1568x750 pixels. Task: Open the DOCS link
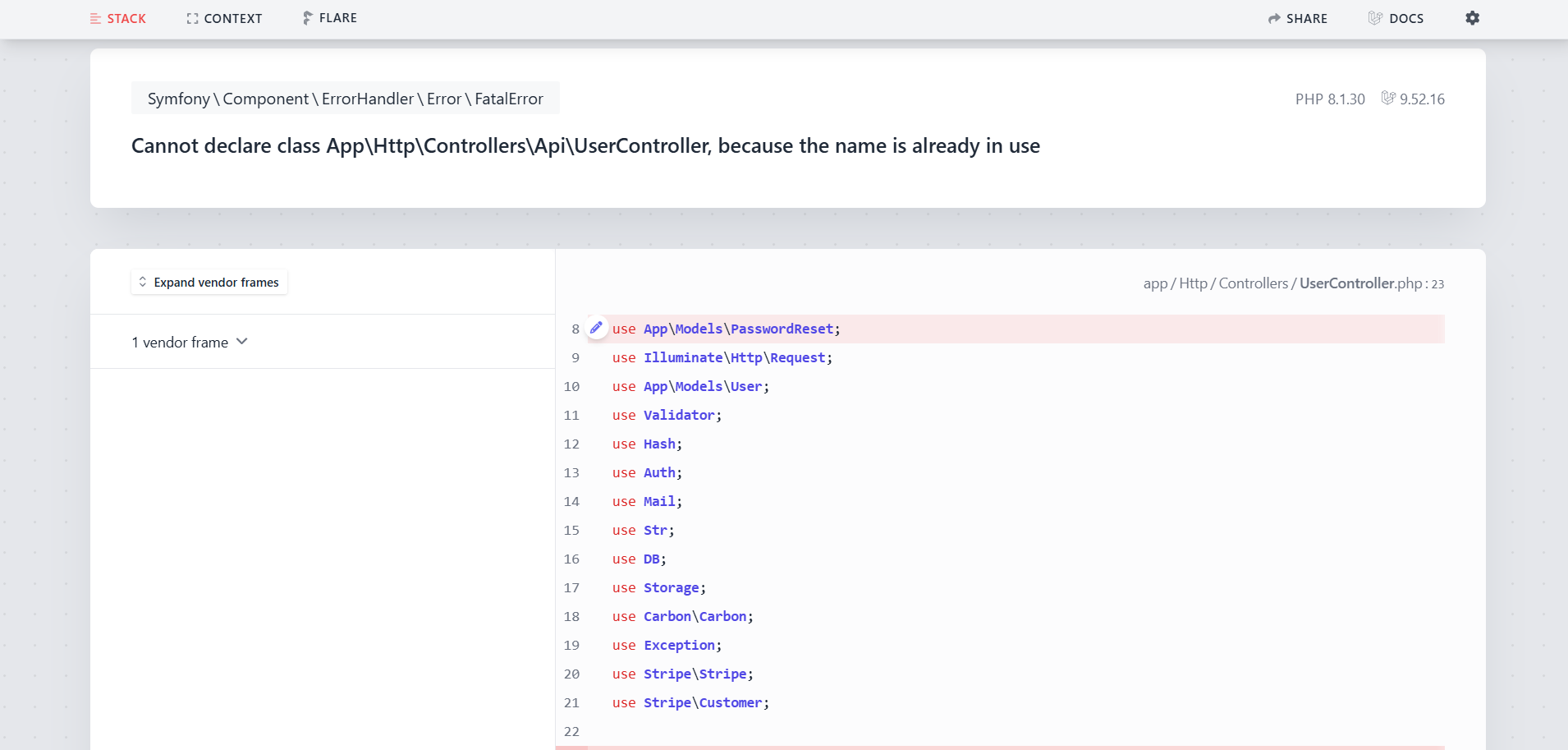[1396, 18]
